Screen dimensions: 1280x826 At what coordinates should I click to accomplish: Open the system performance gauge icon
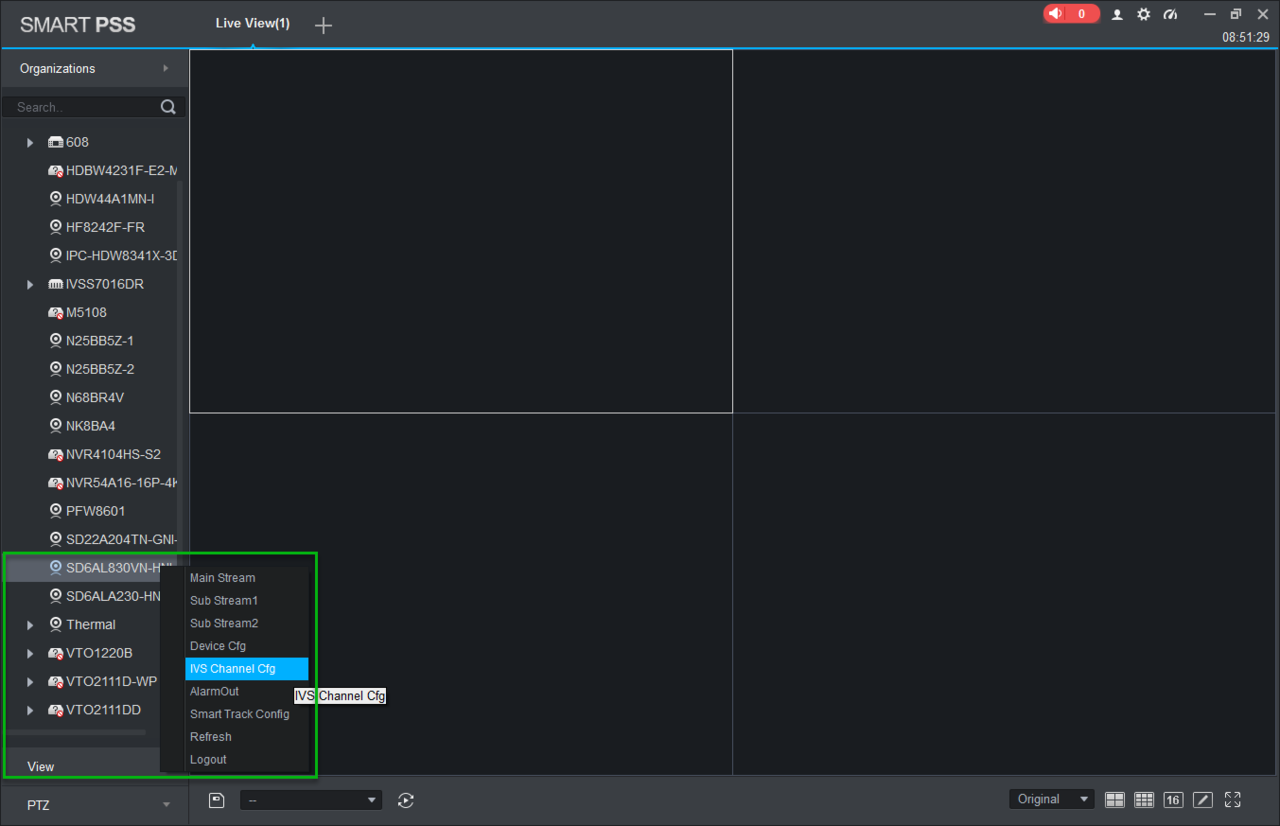click(x=1170, y=15)
